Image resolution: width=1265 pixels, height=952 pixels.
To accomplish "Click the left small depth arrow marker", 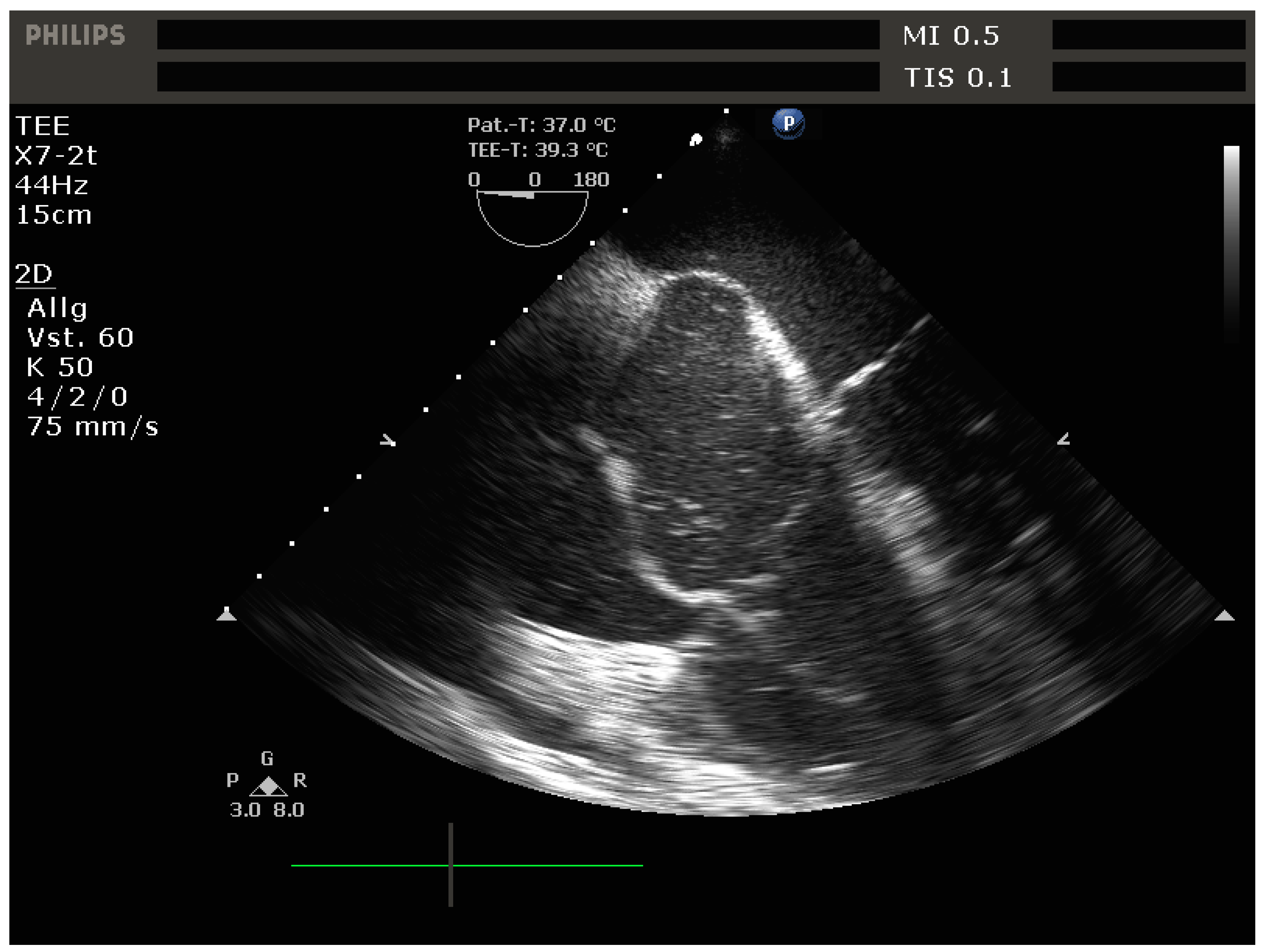I will (x=388, y=440).
